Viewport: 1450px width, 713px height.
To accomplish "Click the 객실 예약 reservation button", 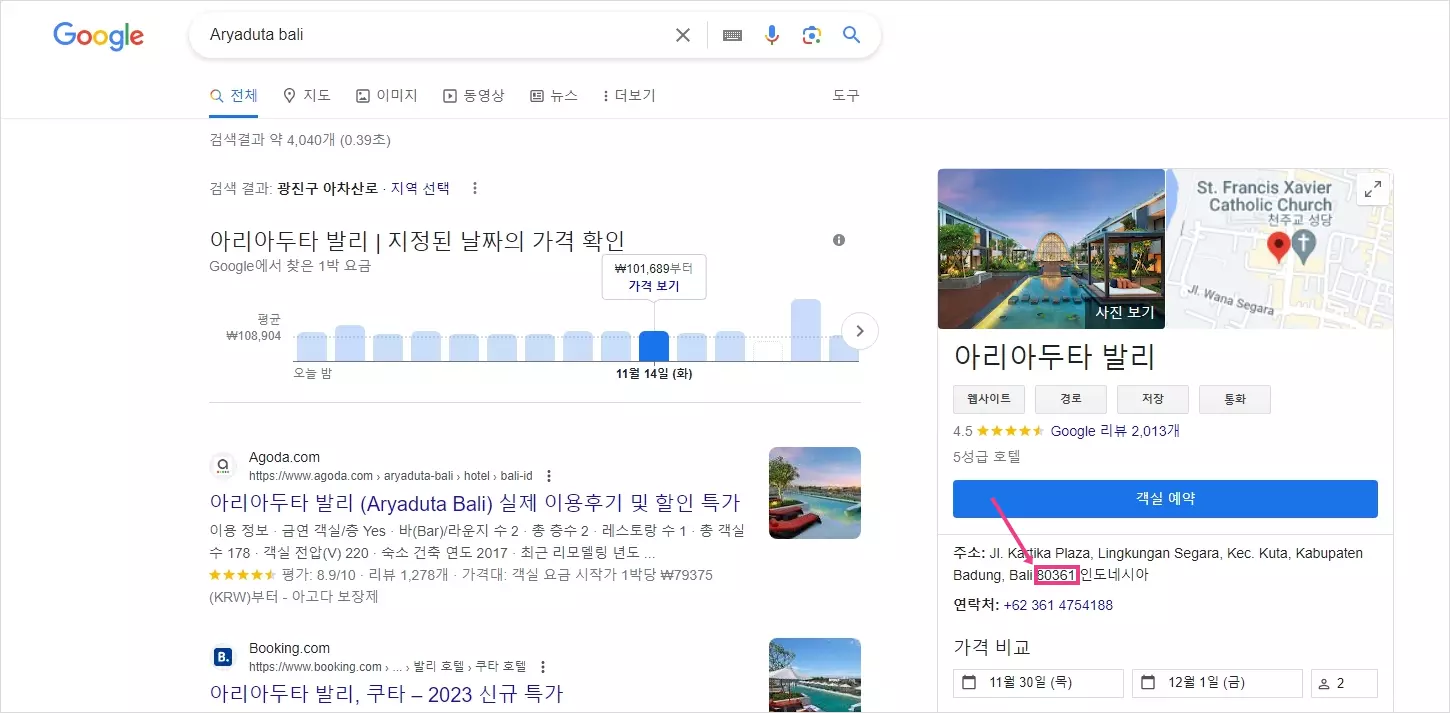I will (x=1164, y=499).
